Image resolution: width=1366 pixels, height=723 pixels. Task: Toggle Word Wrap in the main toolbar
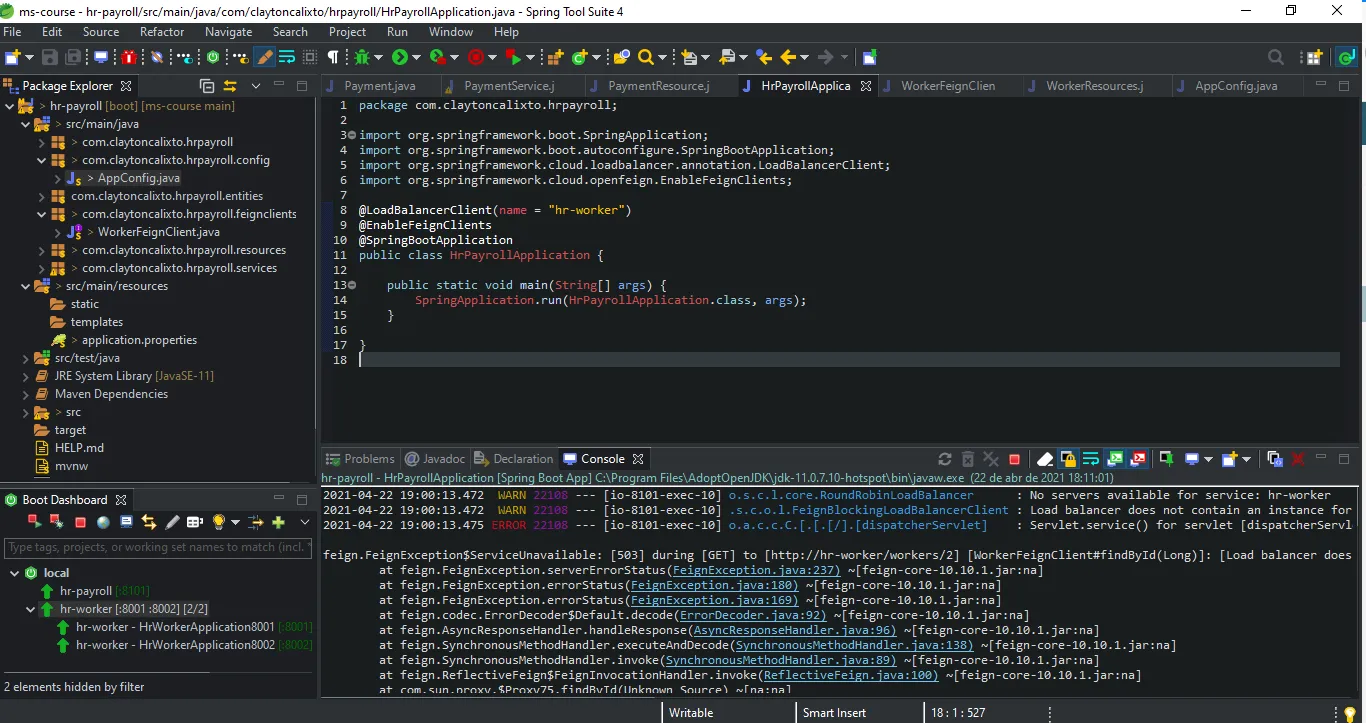point(287,57)
